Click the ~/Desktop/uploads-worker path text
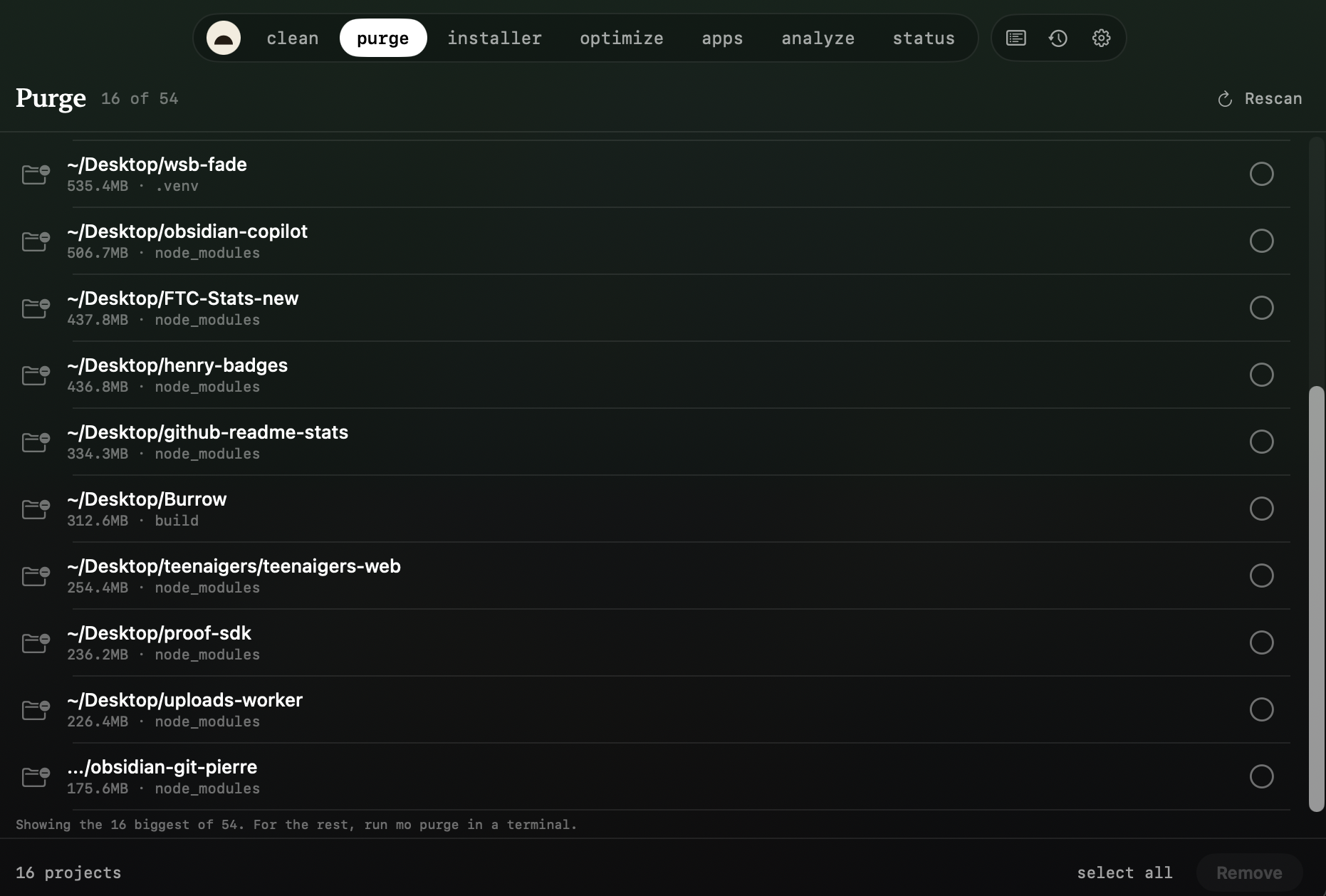Image resolution: width=1326 pixels, height=896 pixels. click(185, 700)
